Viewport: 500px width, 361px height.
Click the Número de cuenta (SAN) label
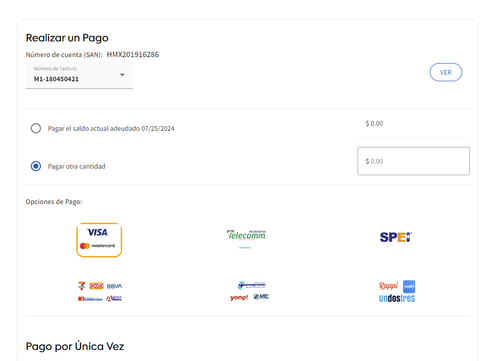tap(64, 55)
